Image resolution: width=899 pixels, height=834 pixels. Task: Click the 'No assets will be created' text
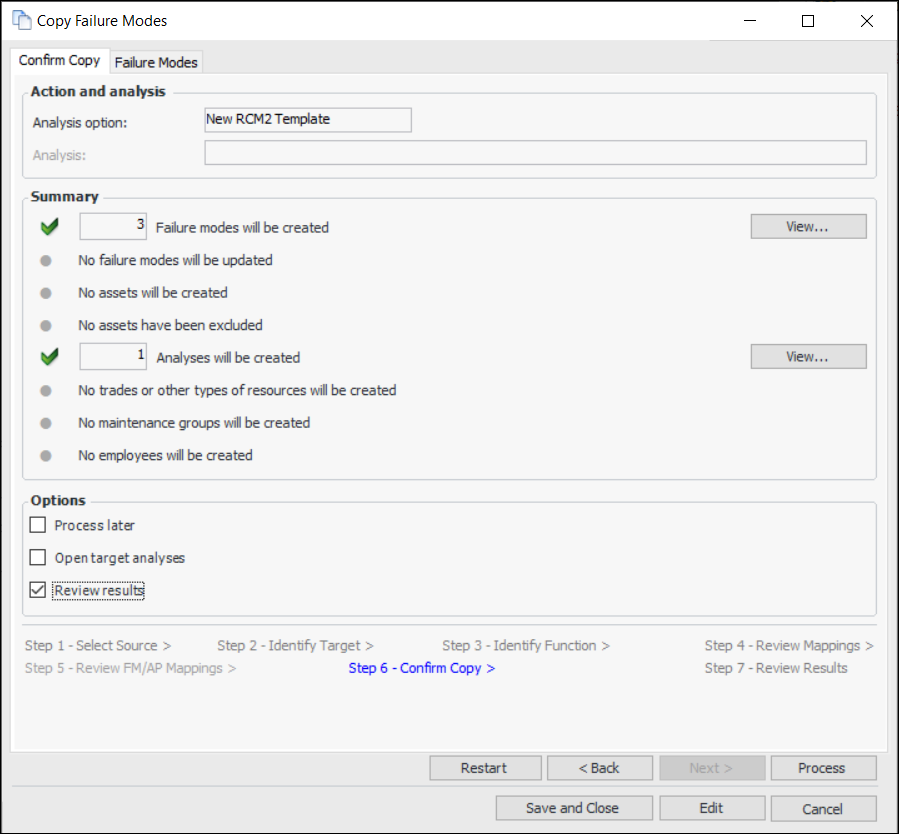(153, 292)
